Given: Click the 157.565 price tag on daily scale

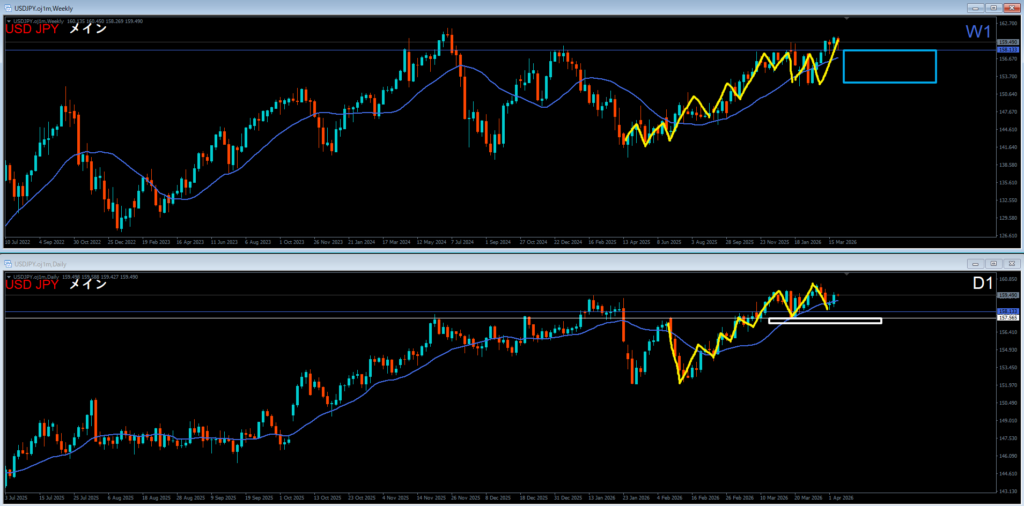Looking at the screenshot, I should tap(1007, 319).
